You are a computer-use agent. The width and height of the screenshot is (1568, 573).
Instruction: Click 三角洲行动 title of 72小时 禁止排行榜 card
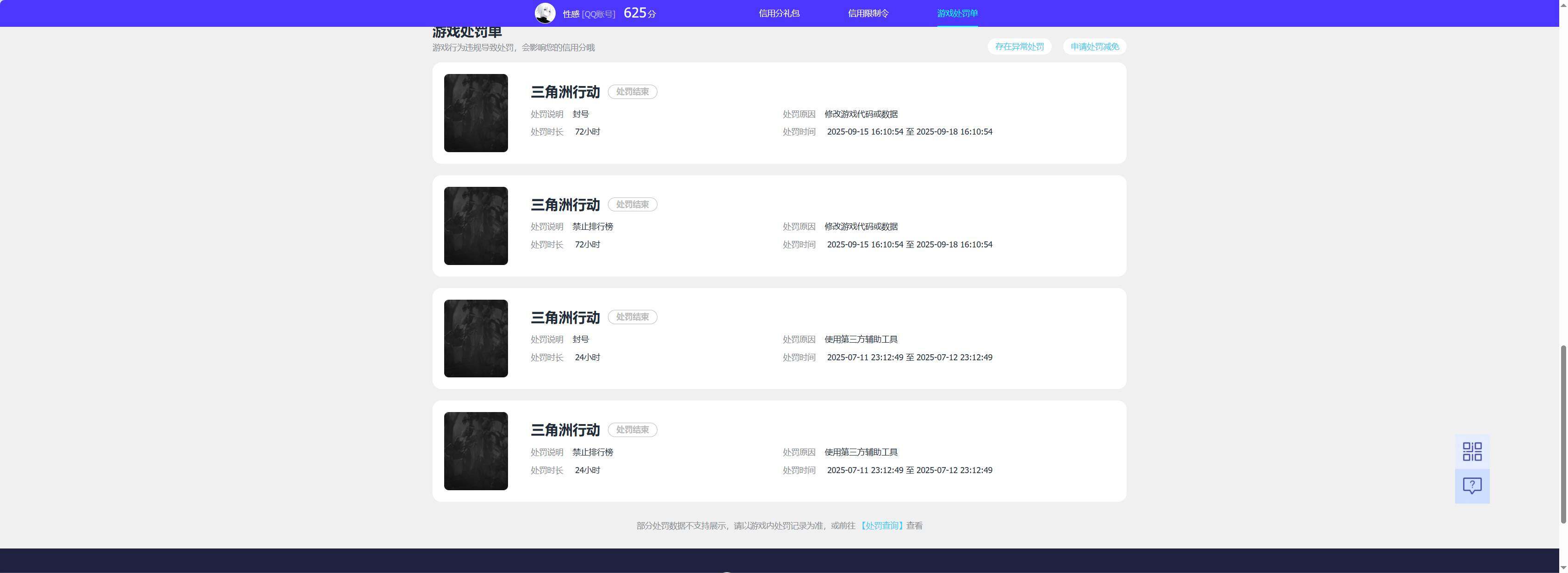565,204
